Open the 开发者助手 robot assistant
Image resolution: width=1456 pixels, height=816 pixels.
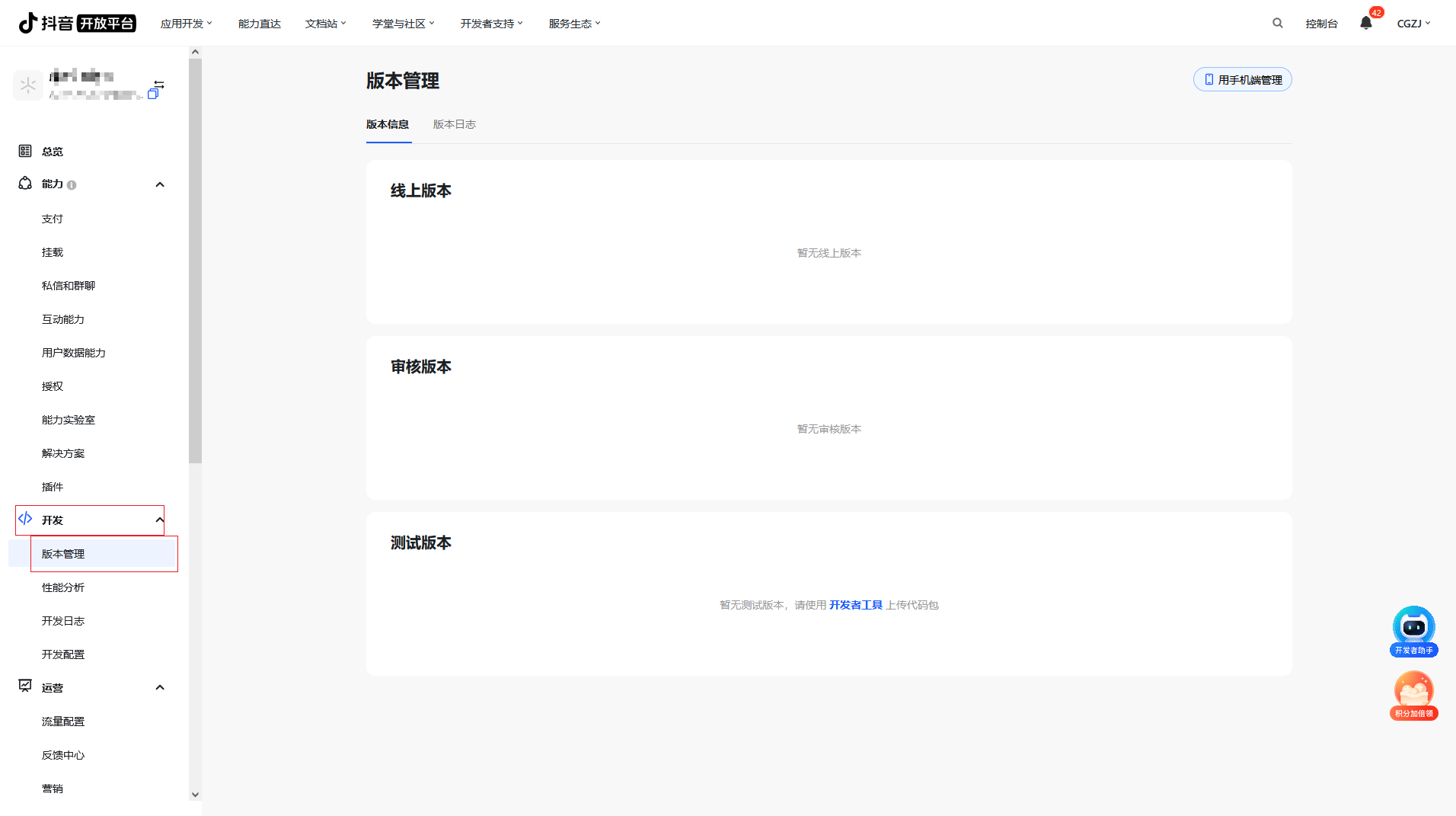tap(1413, 626)
